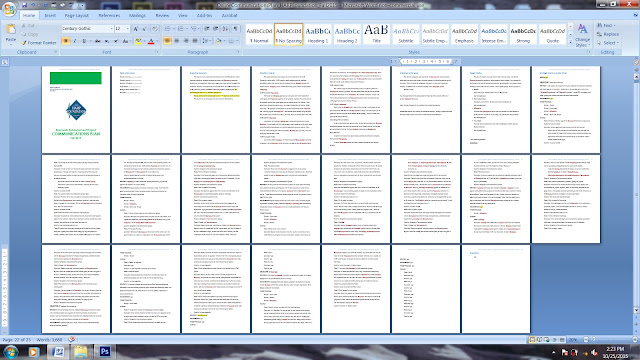Select the green cover page thumbnail

[76, 109]
